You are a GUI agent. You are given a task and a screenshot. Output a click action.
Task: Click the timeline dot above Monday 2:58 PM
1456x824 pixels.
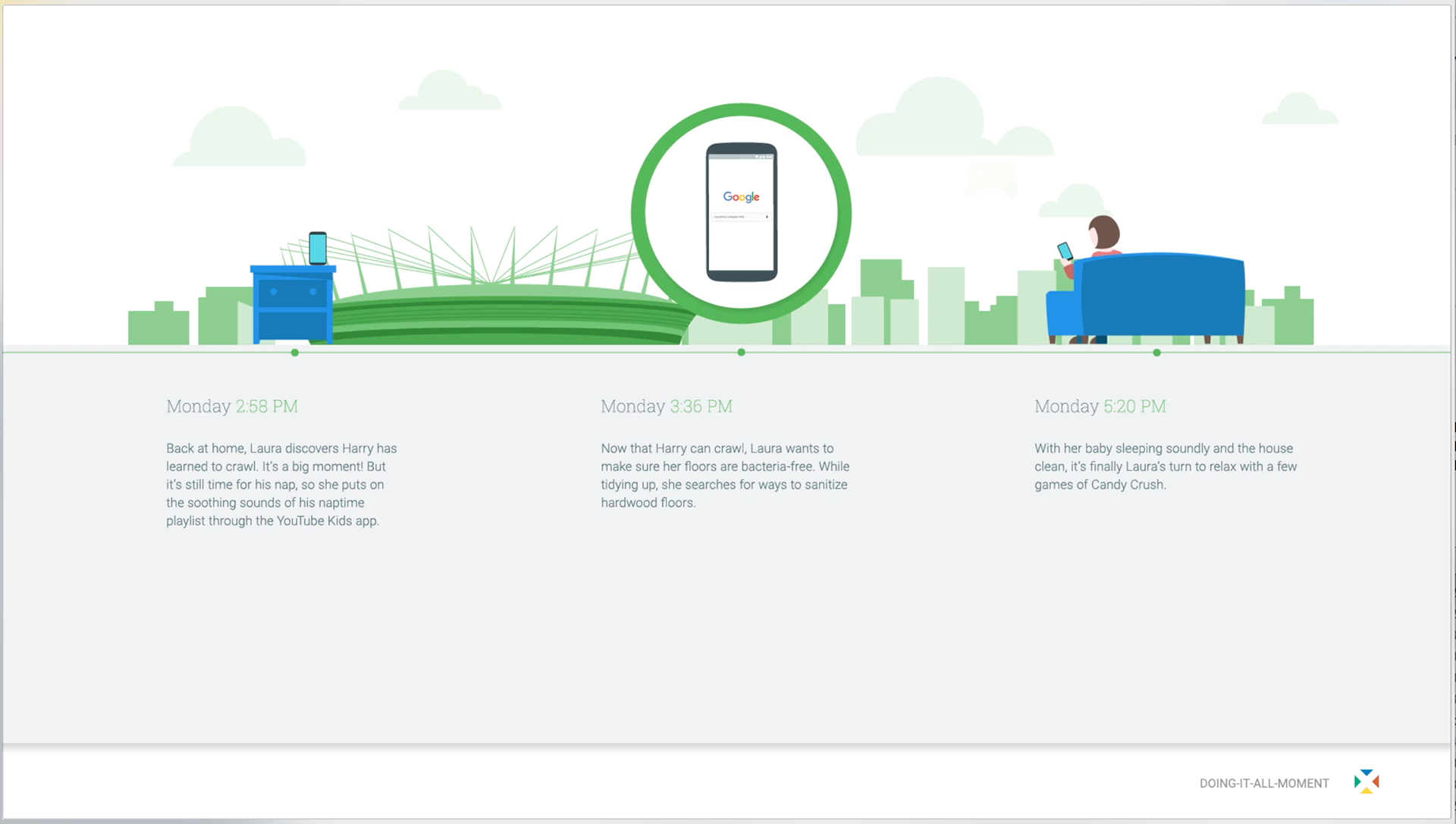(x=295, y=352)
